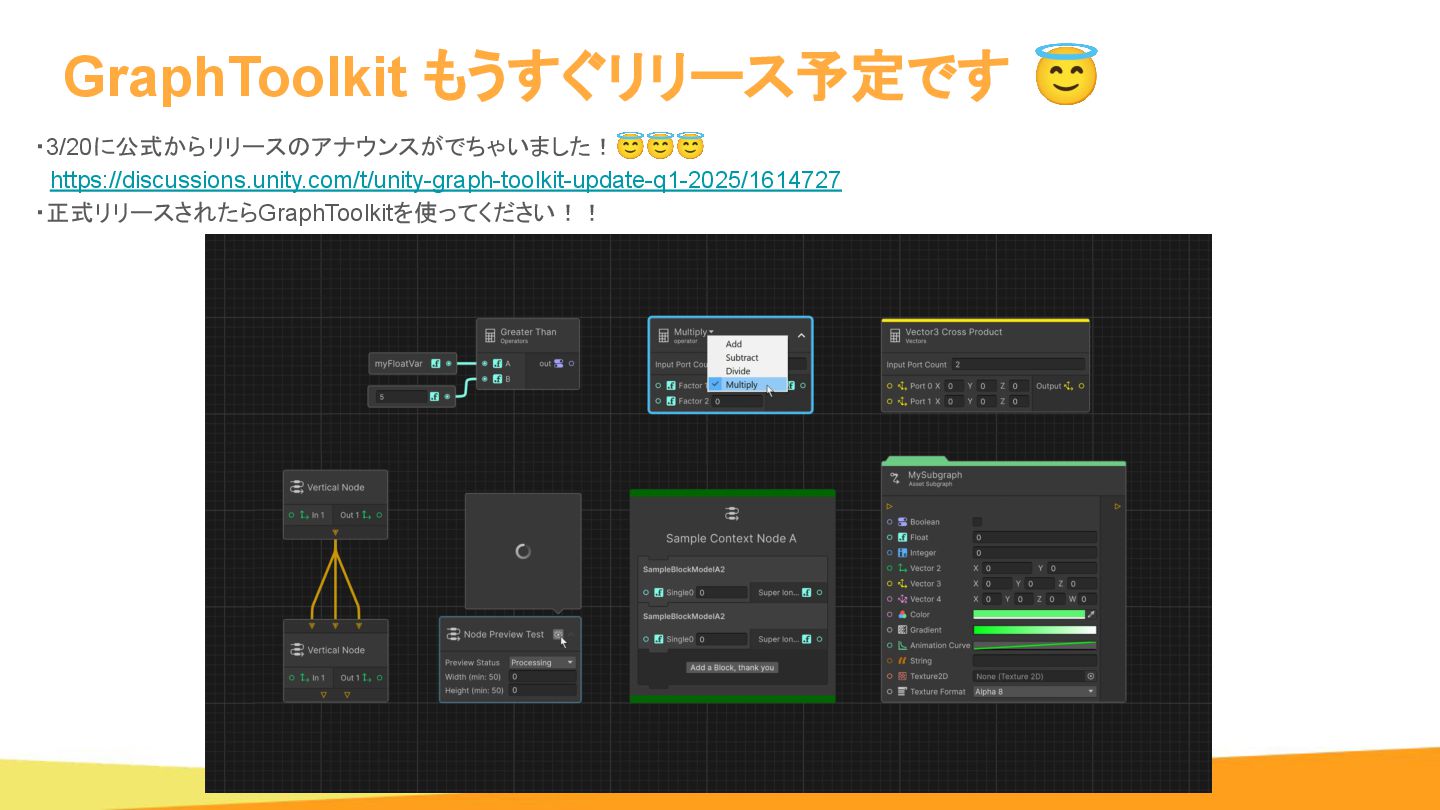Click the Vector 4 type icon

pos(902,599)
